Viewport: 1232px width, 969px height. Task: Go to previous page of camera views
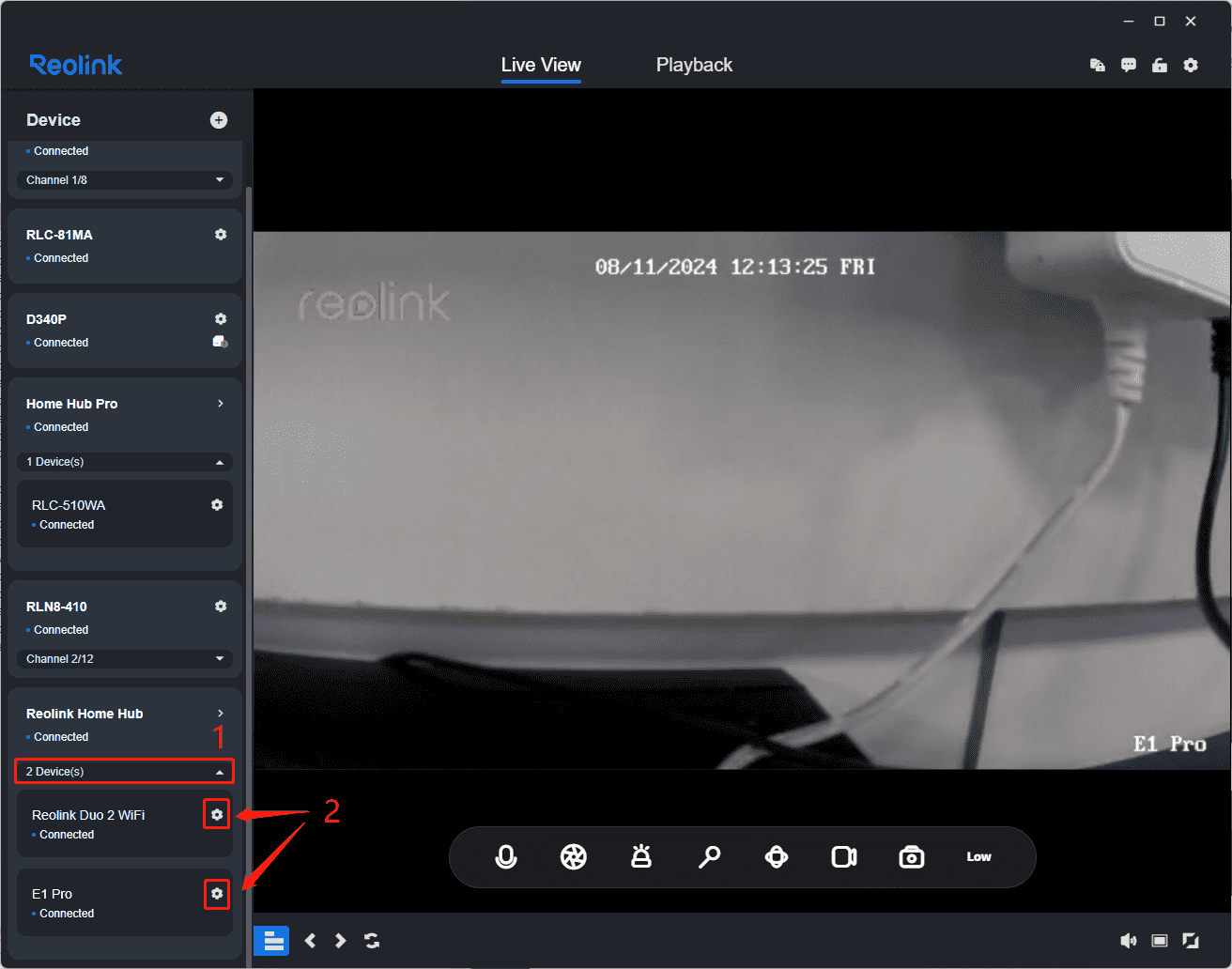pyautogui.click(x=311, y=940)
